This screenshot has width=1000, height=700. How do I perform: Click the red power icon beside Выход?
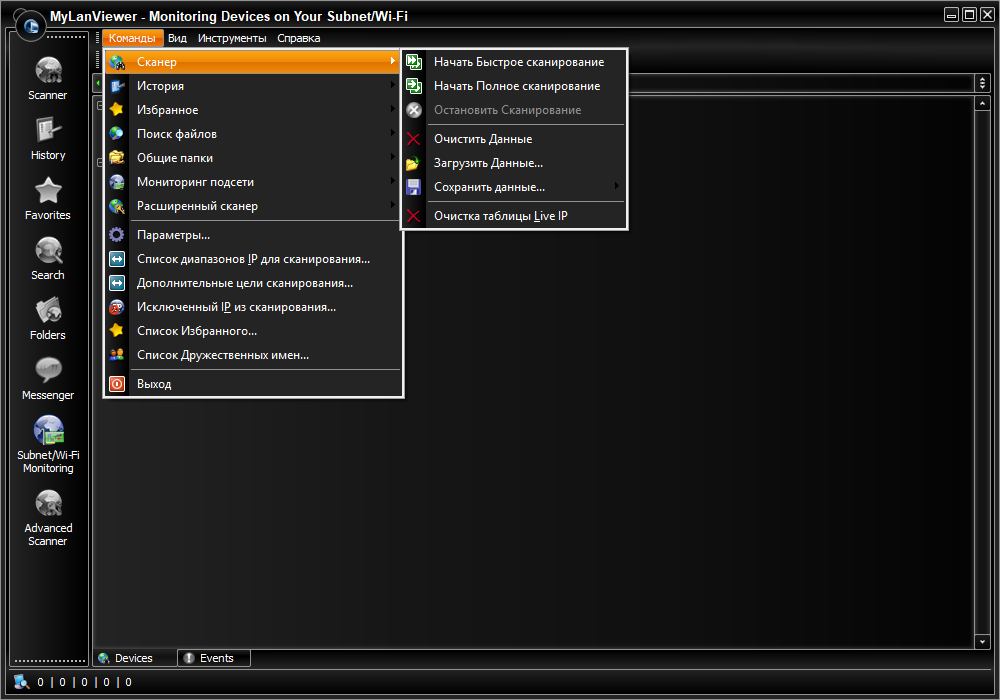(117, 384)
